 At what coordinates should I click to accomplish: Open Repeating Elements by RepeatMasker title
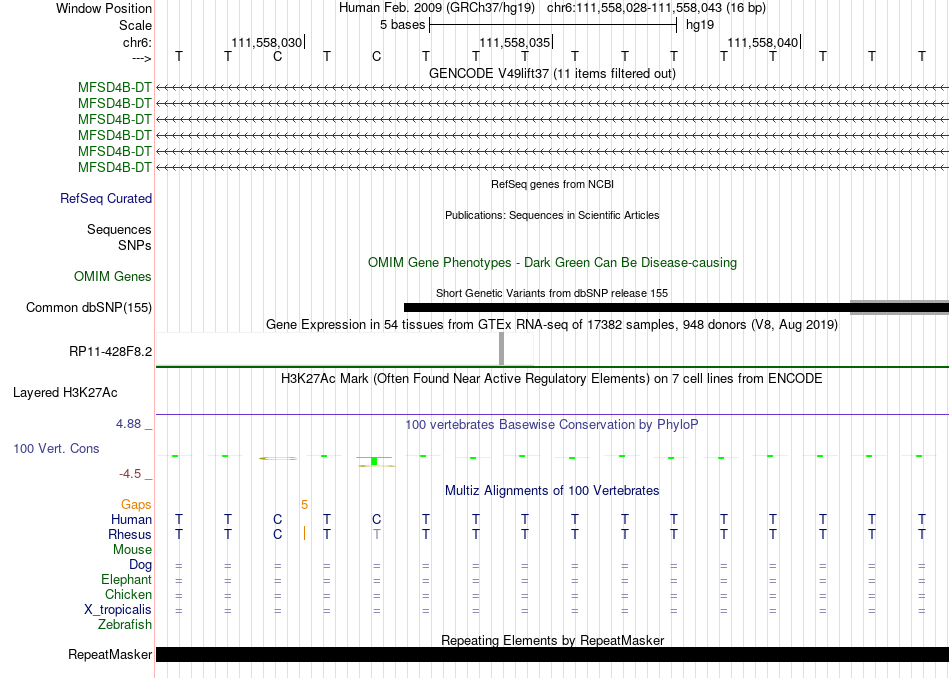tap(552, 640)
